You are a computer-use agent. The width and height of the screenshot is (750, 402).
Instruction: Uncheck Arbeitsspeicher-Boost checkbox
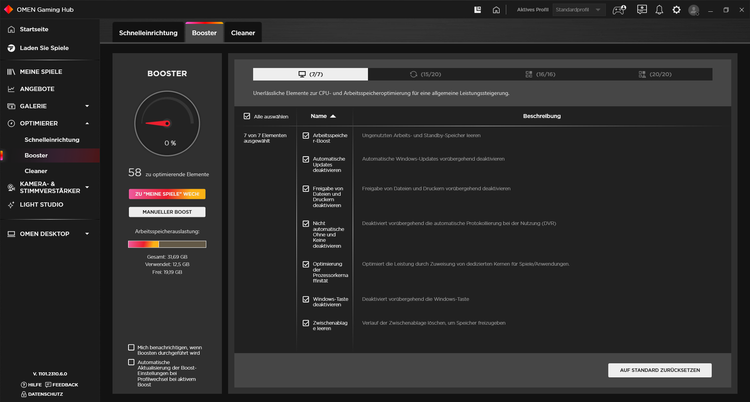click(x=306, y=136)
